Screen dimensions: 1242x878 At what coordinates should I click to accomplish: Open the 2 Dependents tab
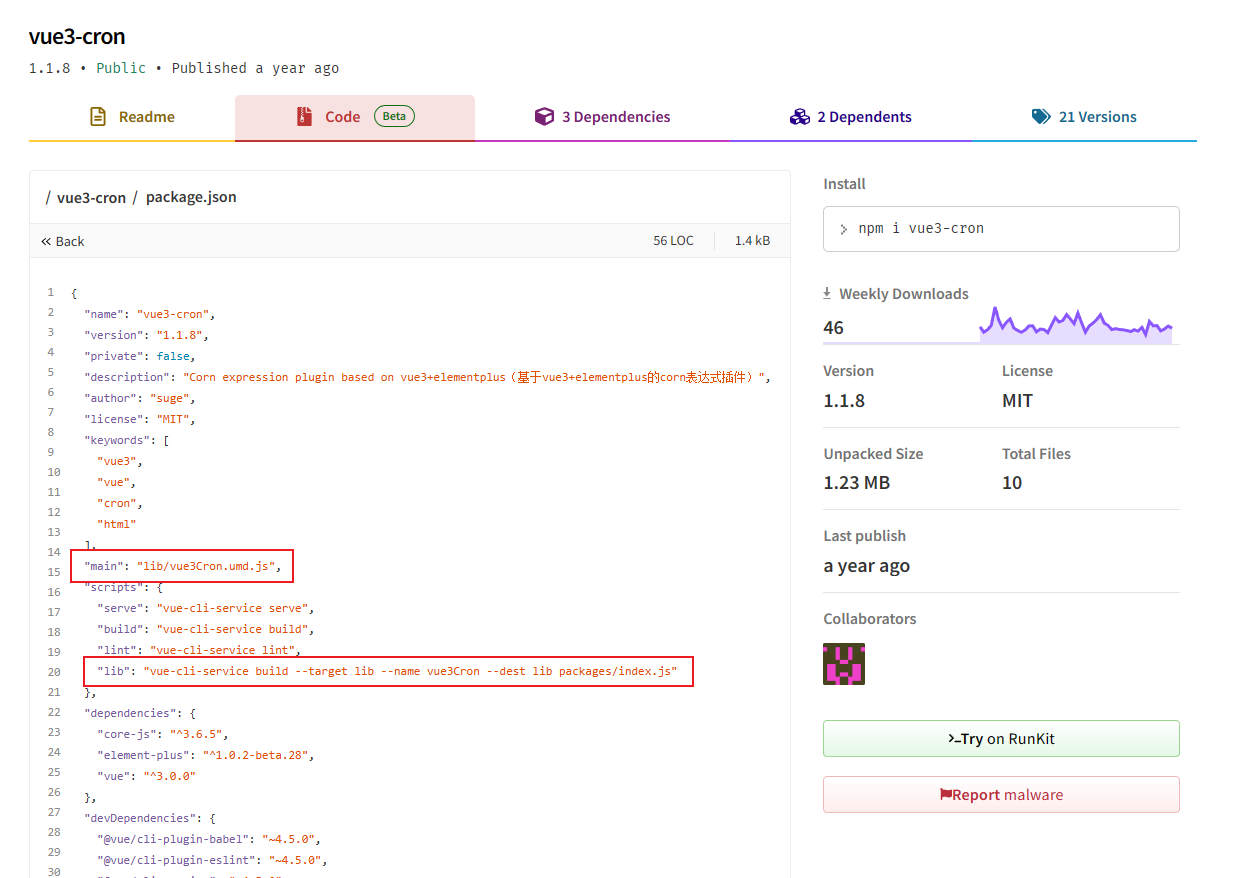pyautogui.click(x=850, y=117)
